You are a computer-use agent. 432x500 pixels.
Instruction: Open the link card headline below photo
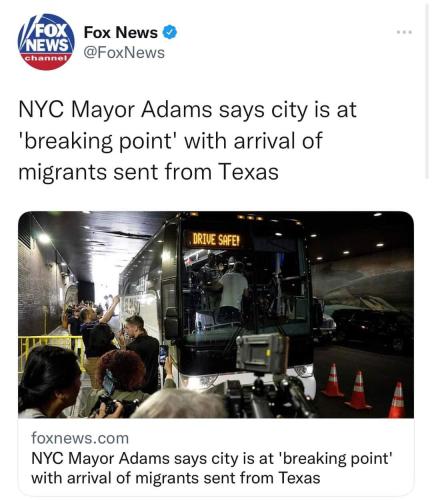pos(212,468)
